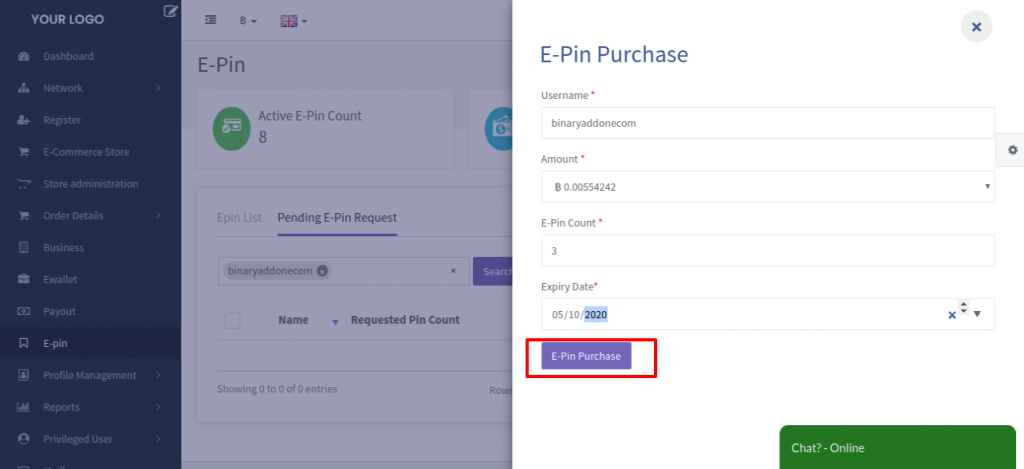Image resolution: width=1024 pixels, height=469 pixels.
Task: Open the settings gear on right edge
Action: (1012, 150)
